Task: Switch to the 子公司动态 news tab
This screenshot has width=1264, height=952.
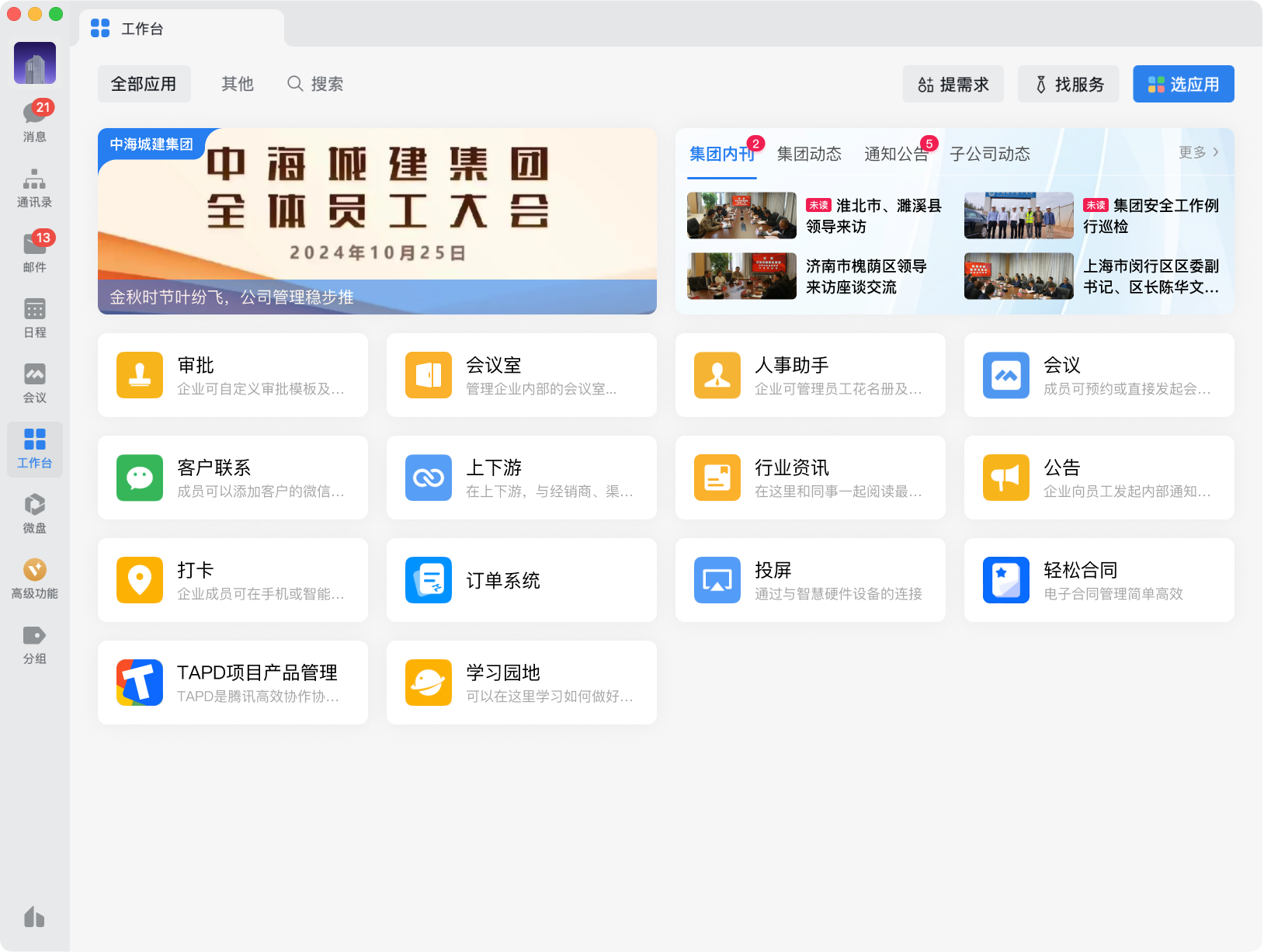Action: coord(990,154)
